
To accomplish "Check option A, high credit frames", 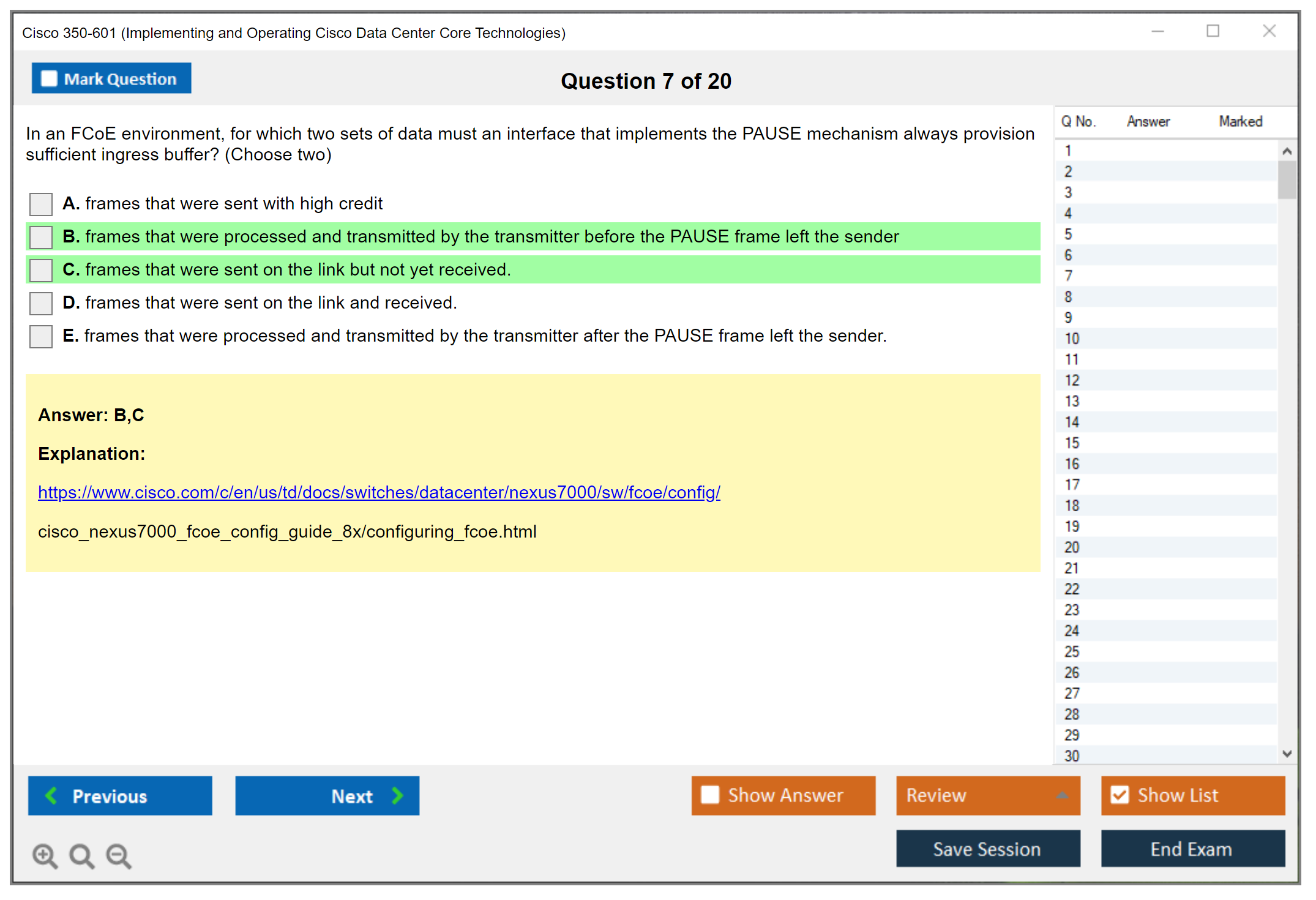I will (41, 204).
